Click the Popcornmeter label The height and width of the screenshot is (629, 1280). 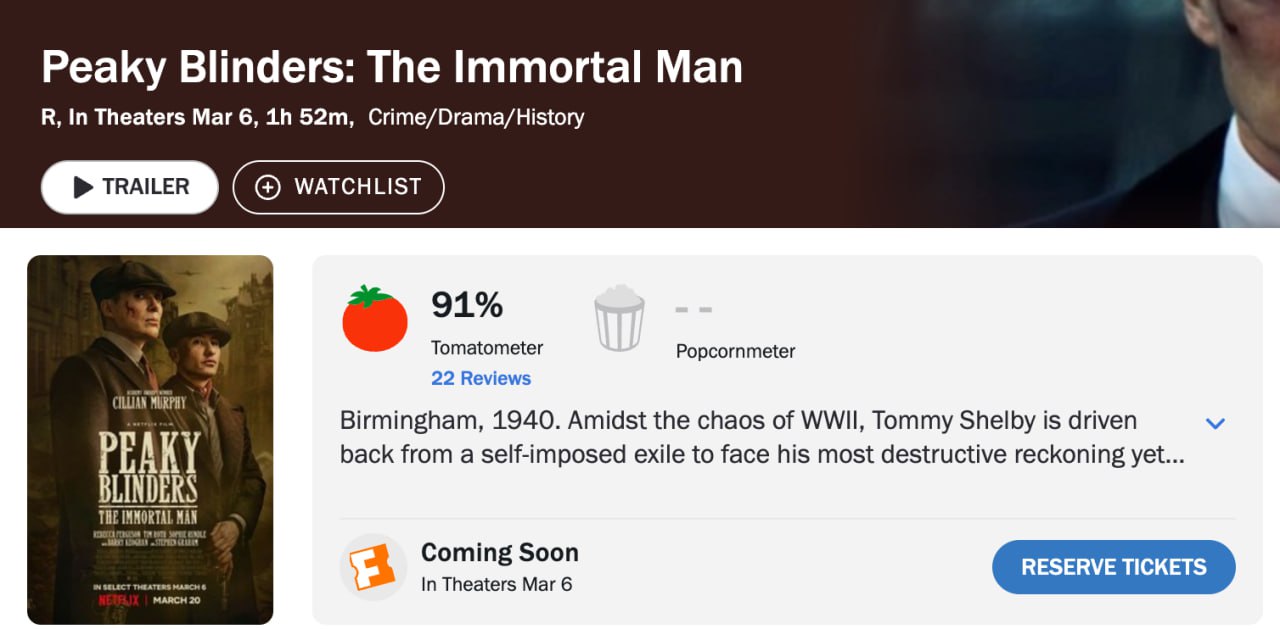pos(735,351)
